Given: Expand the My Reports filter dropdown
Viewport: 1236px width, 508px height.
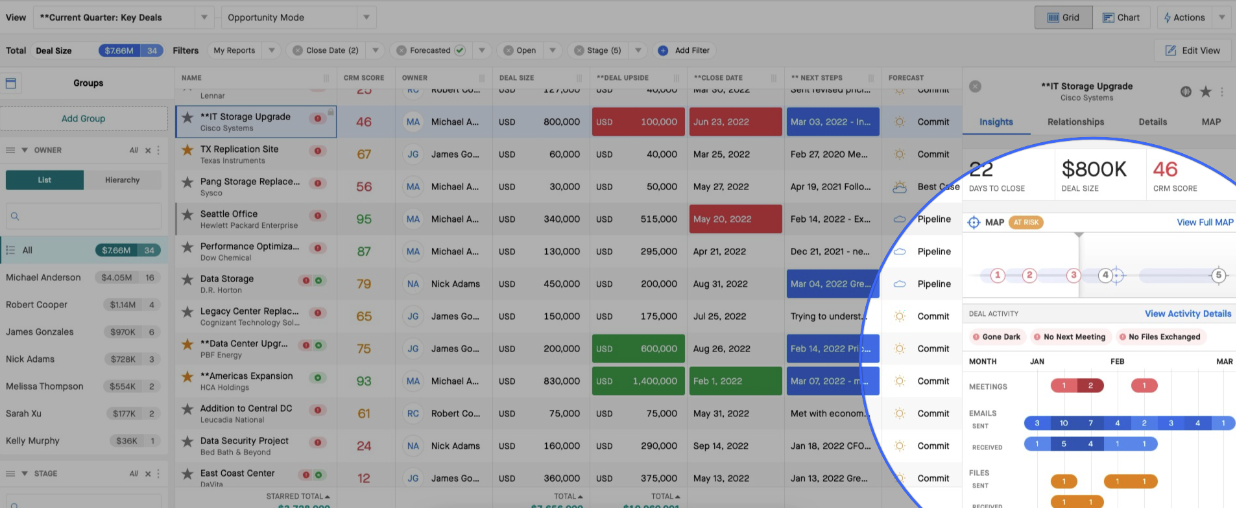Looking at the screenshot, I should click(x=271, y=50).
